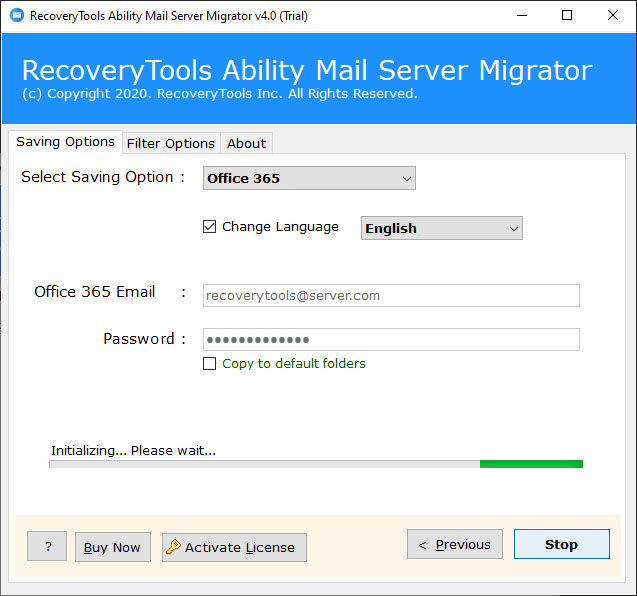Click the question mark help button
This screenshot has width=637, height=596.
pos(47,546)
